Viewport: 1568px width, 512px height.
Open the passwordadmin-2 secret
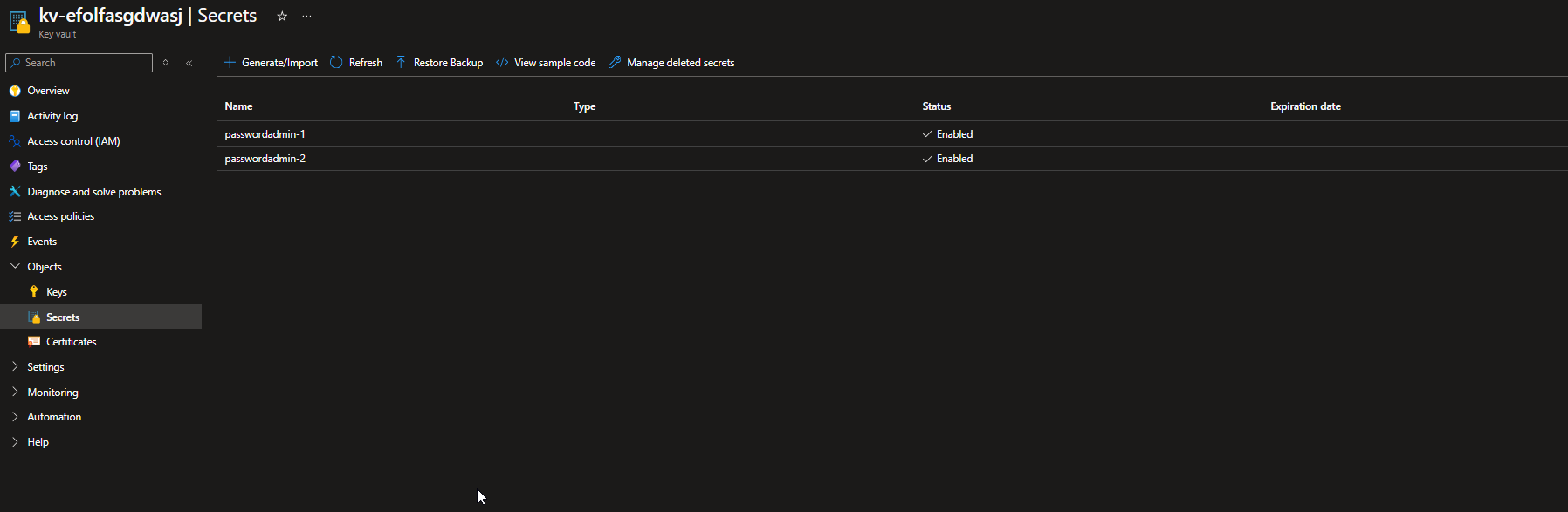[265, 159]
